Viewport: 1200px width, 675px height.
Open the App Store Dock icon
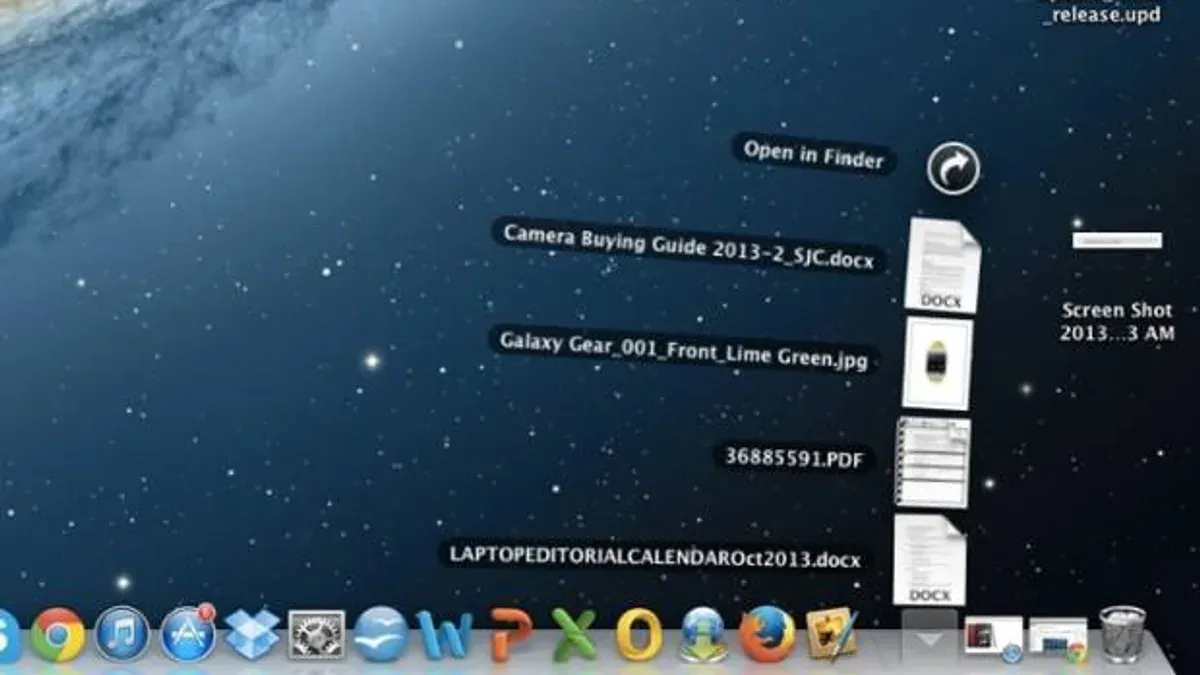pyautogui.click(x=188, y=634)
